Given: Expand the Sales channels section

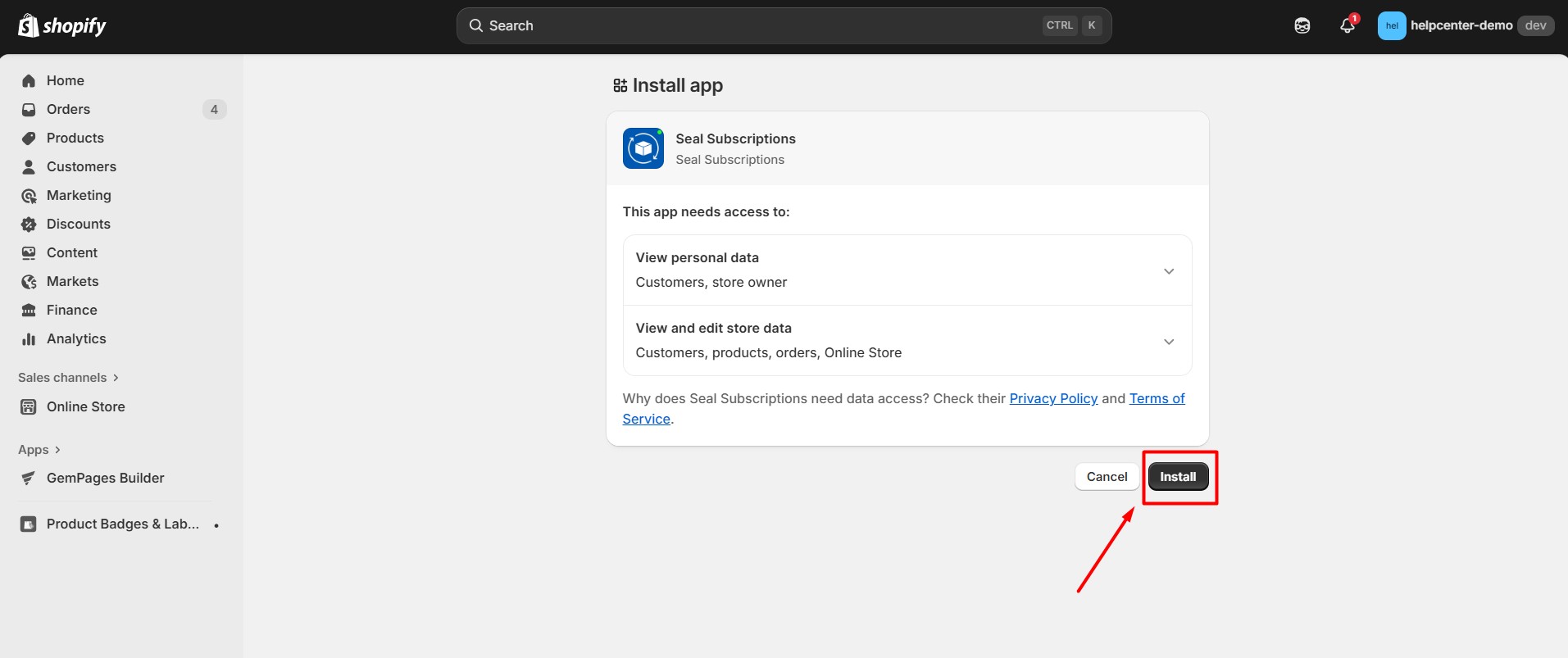Looking at the screenshot, I should click(x=69, y=378).
